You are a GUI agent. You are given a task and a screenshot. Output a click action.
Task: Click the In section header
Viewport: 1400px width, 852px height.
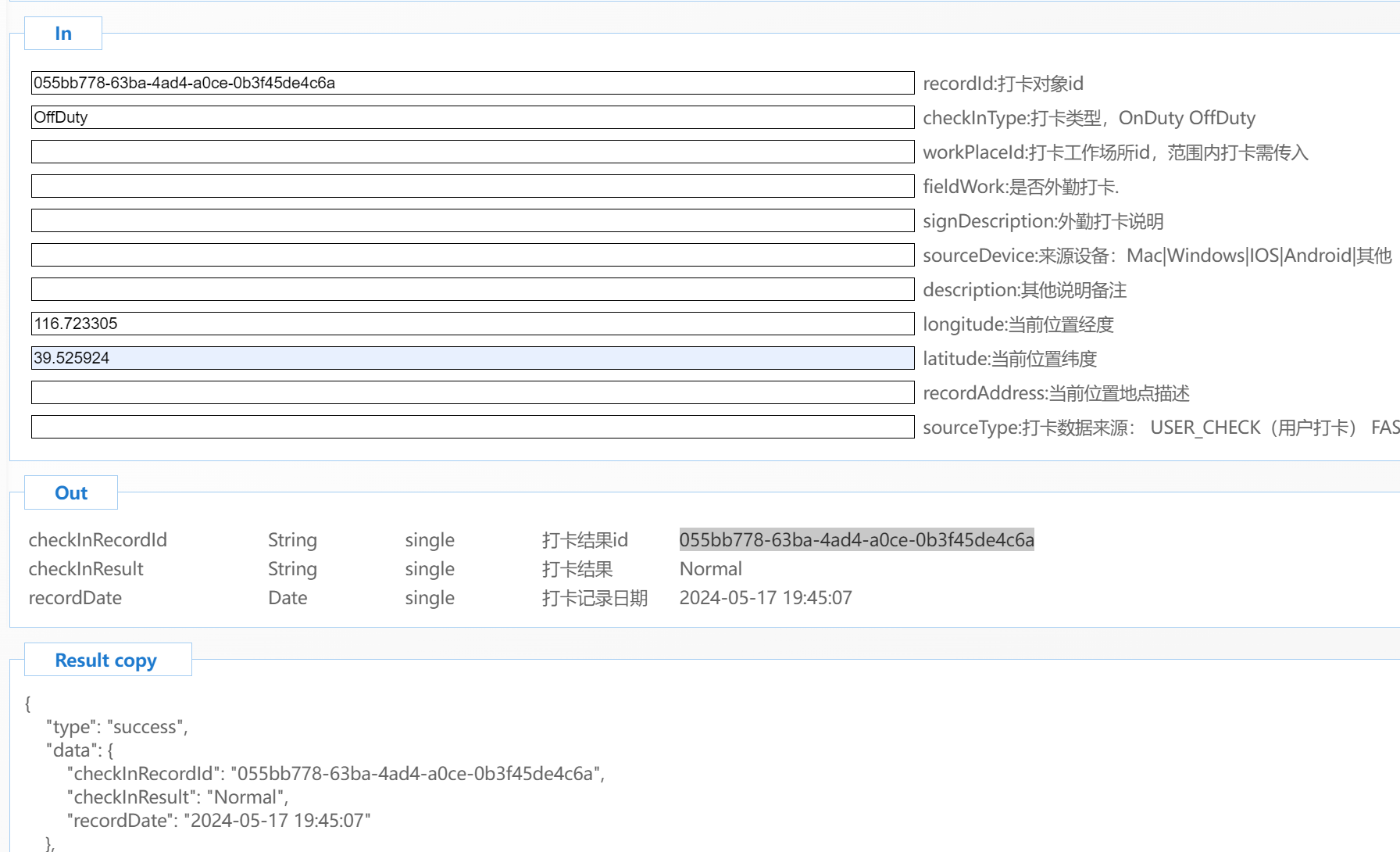coord(63,34)
